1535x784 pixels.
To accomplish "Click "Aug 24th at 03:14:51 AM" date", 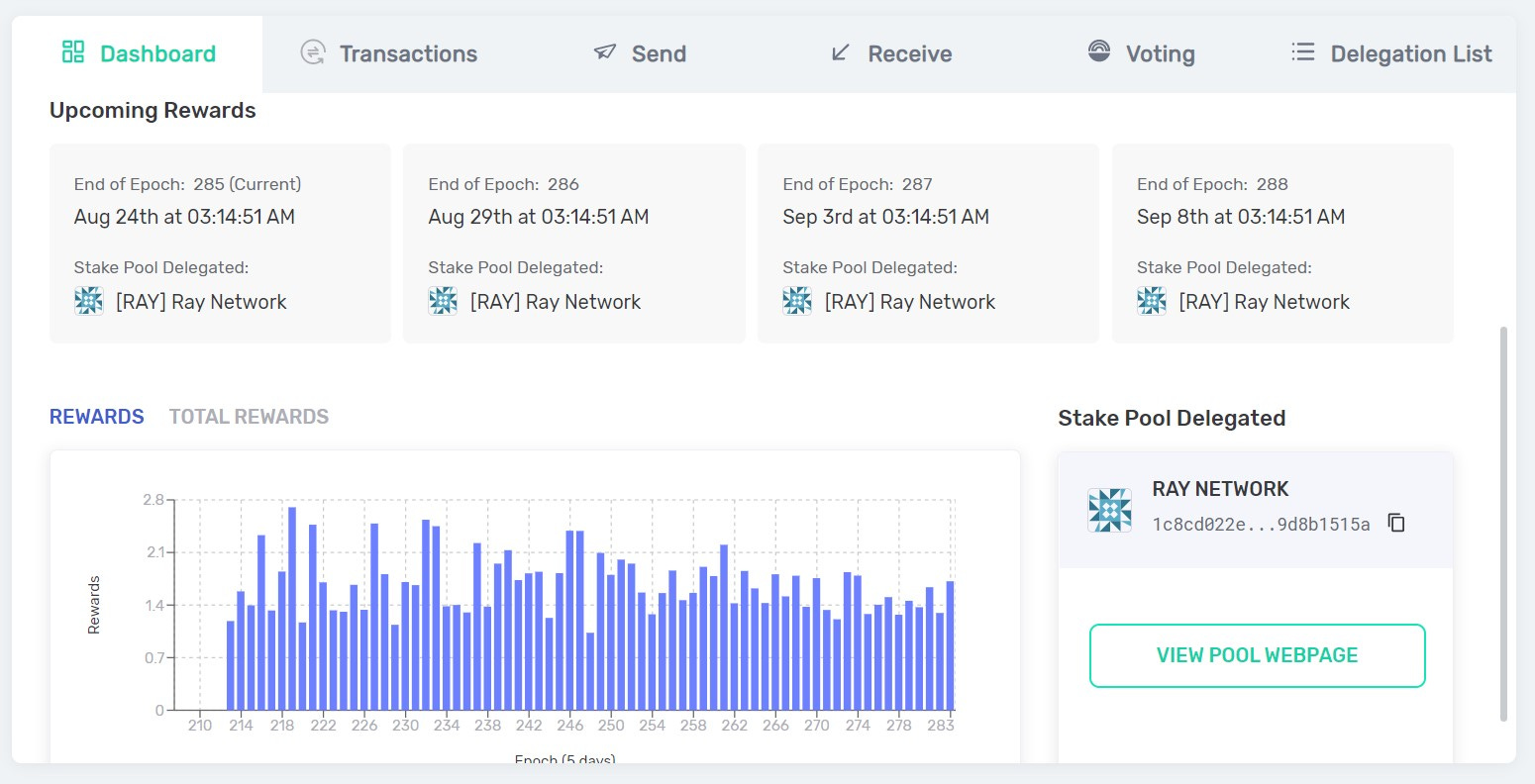I will click(x=184, y=217).
